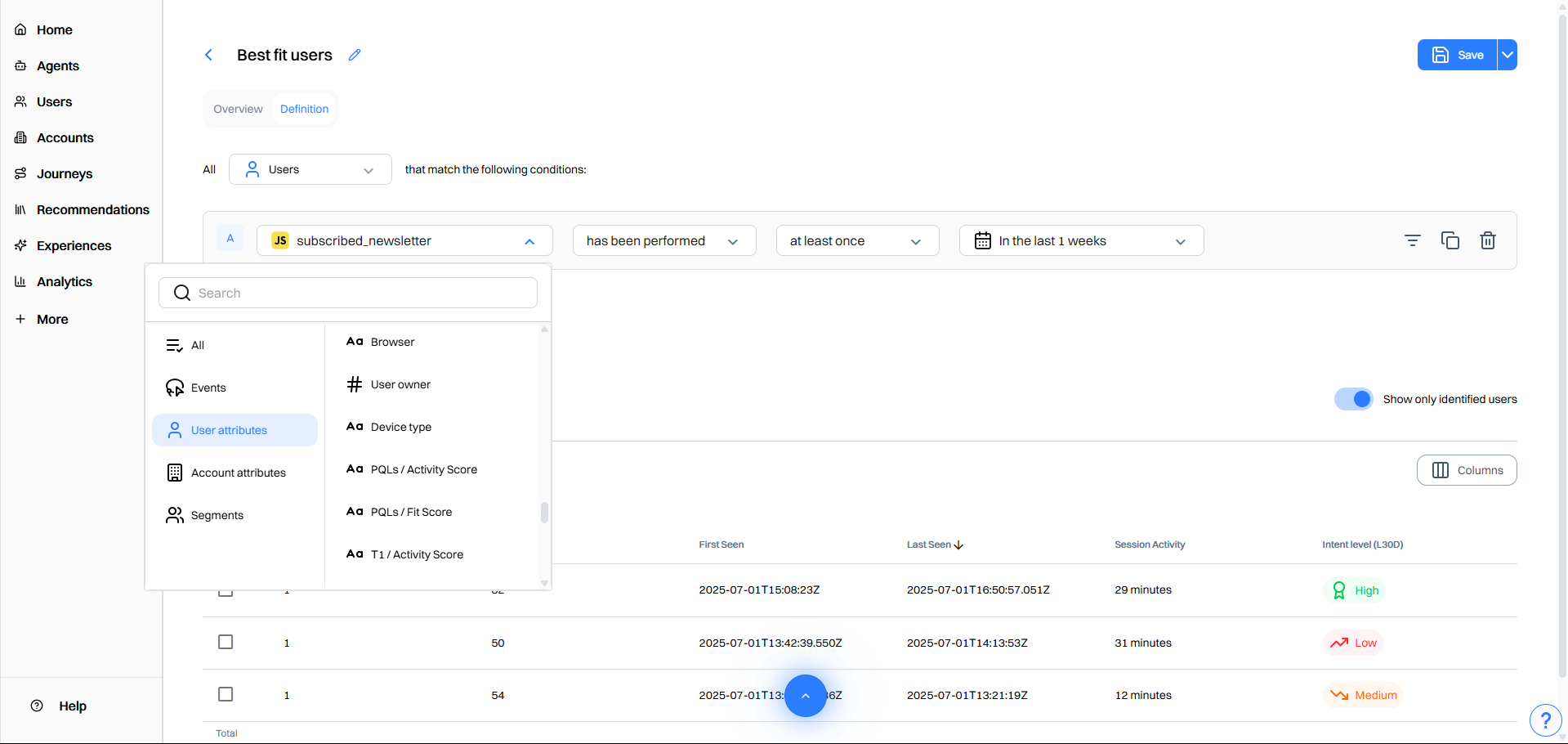Sort by Intent level (L30D) column header
The width and height of the screenshot is (1568, 744).
(x=1363, y=545)
